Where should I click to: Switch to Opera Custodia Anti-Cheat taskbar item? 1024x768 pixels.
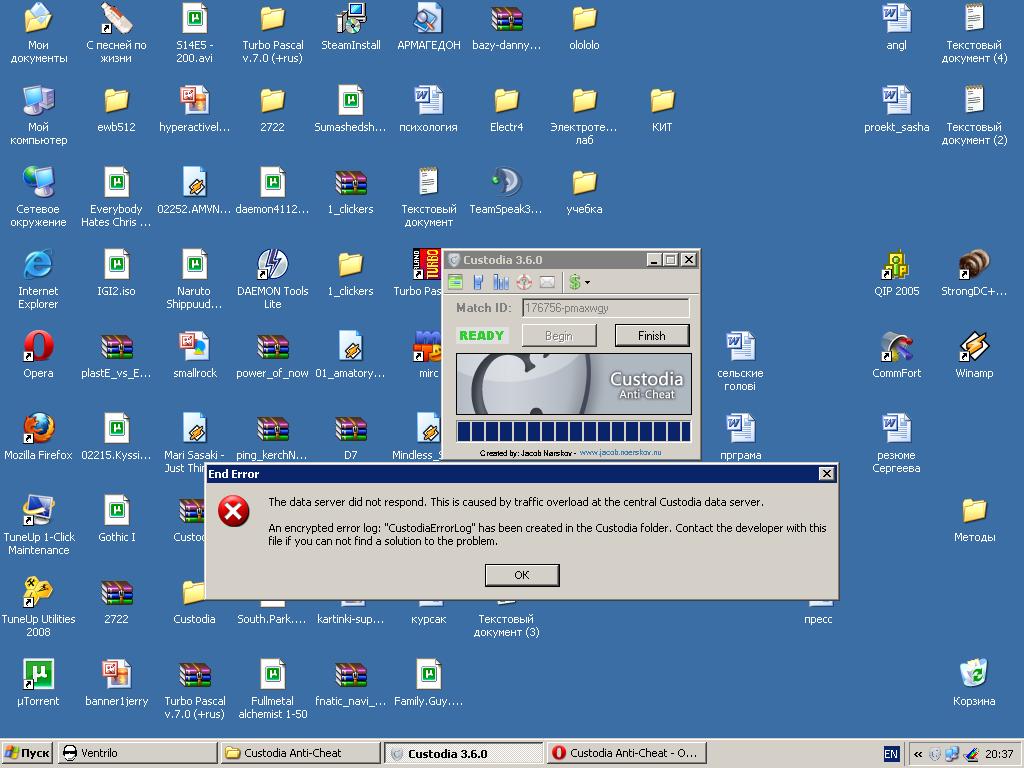pos(626,753)
